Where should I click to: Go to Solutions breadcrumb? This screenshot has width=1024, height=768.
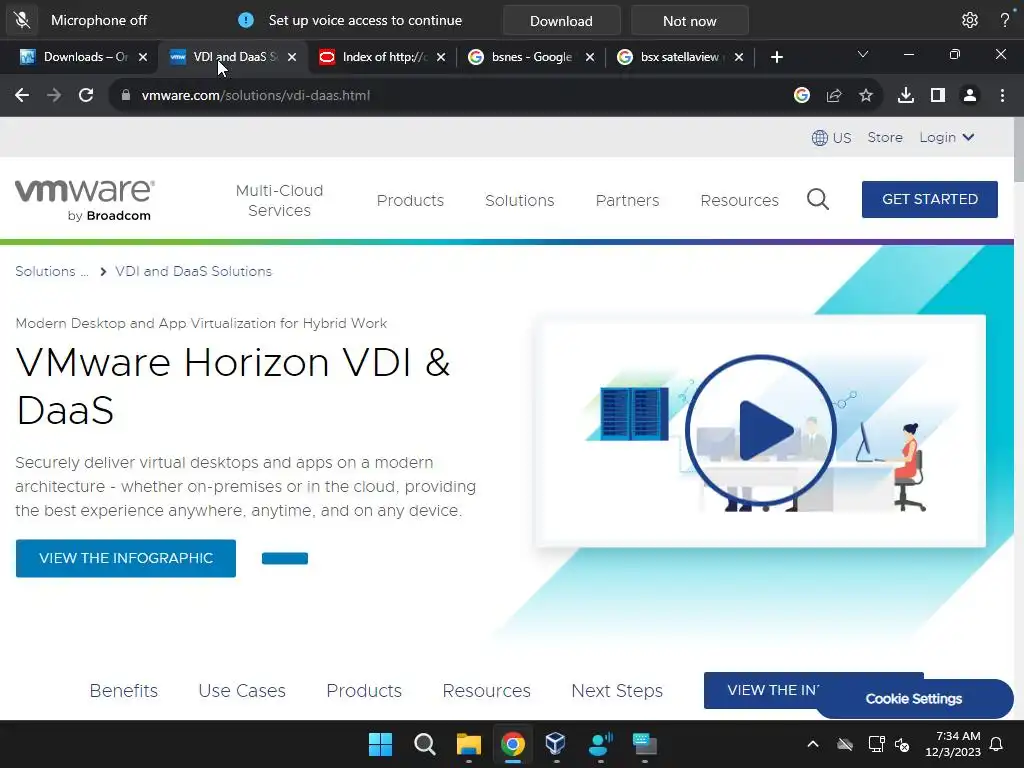click(52, 271)
